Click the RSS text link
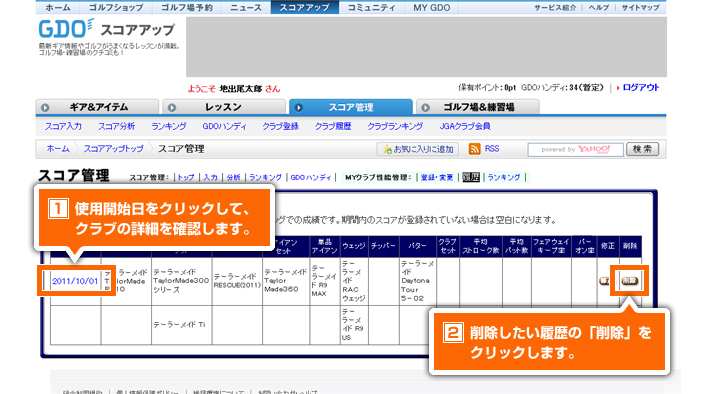 [x=492, y=149]
